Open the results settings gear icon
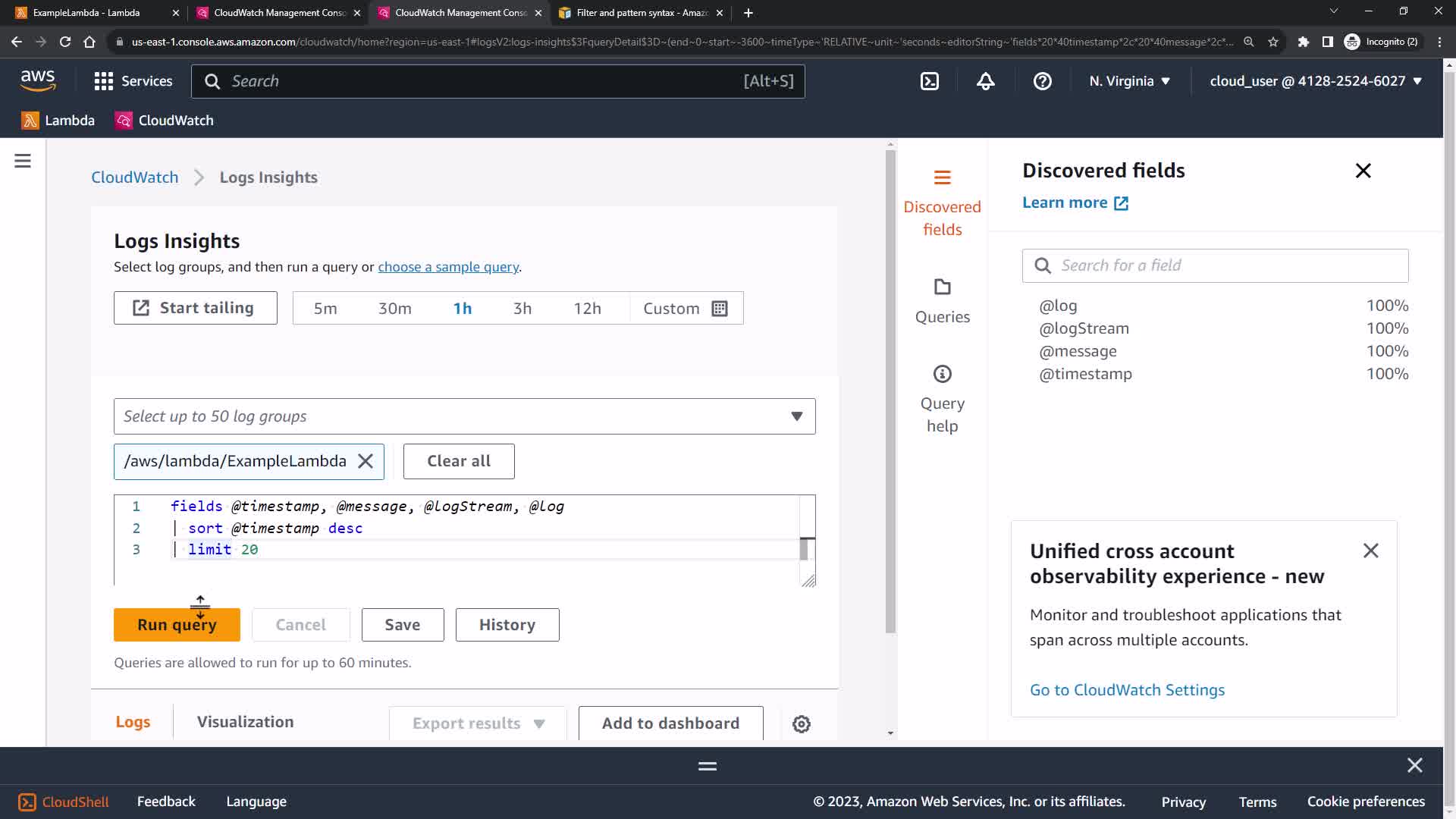1456x819 pixels. pyautogui.click(x=801, y=724)
